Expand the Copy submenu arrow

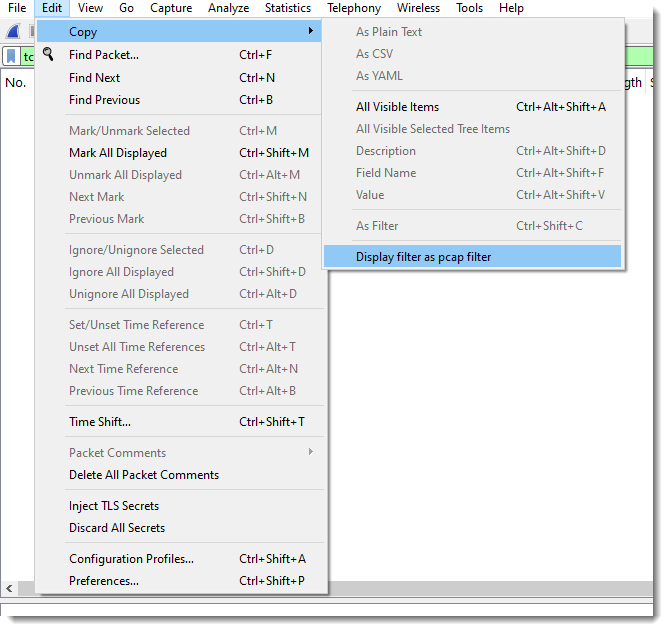click(311, 32)
